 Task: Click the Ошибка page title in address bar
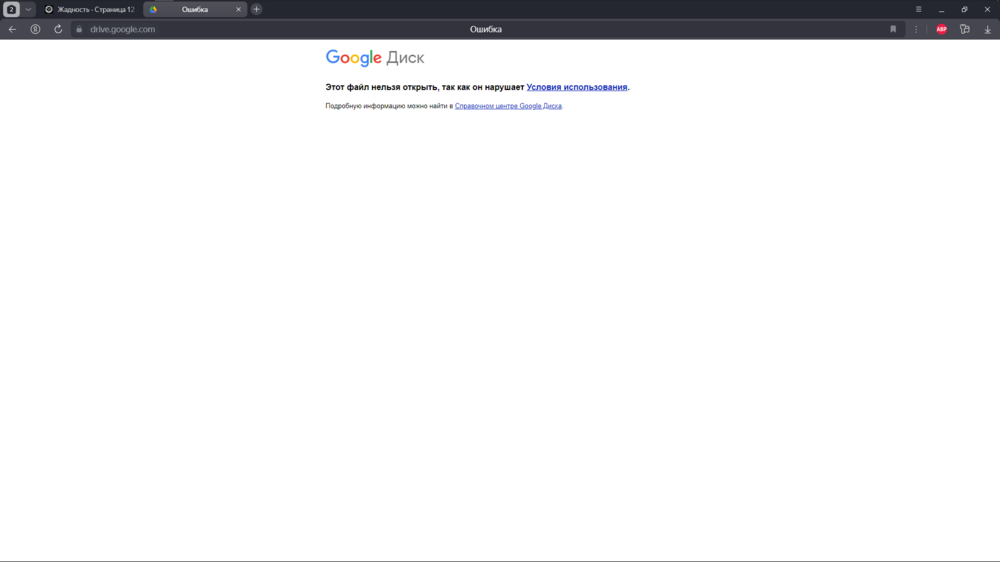(486, 29)
